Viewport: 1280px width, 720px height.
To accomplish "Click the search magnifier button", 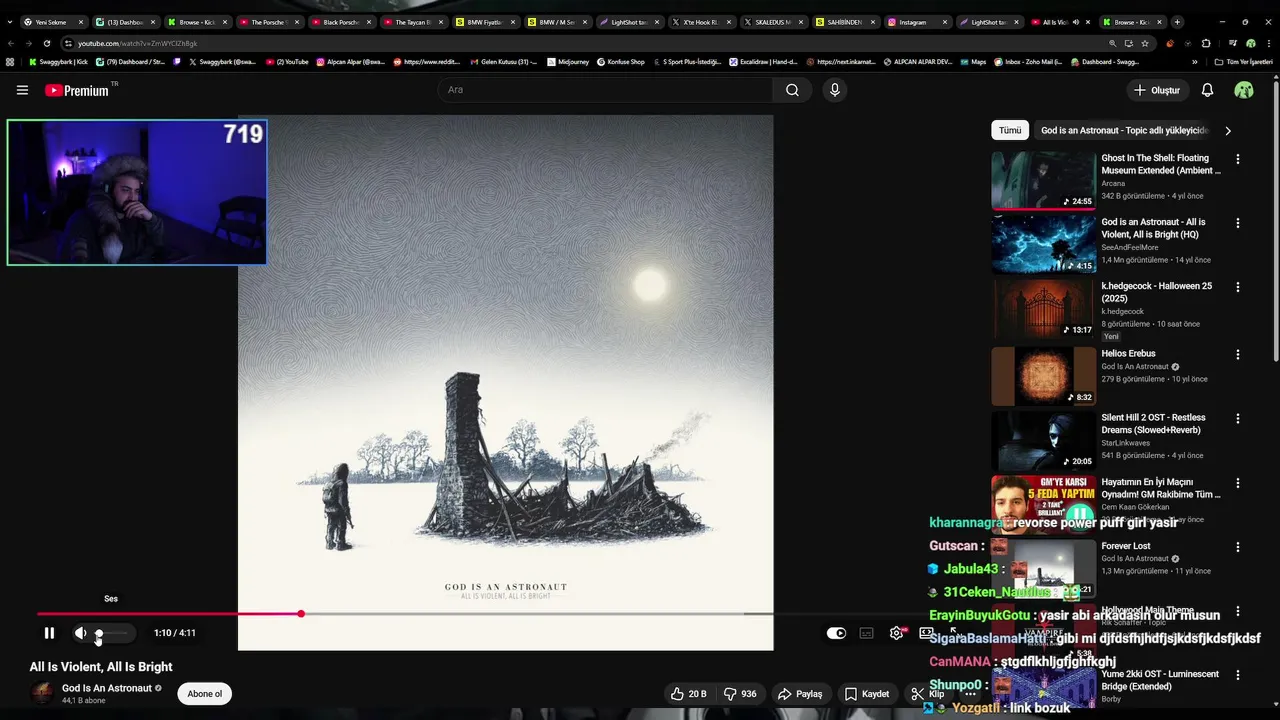I will 792,90.
